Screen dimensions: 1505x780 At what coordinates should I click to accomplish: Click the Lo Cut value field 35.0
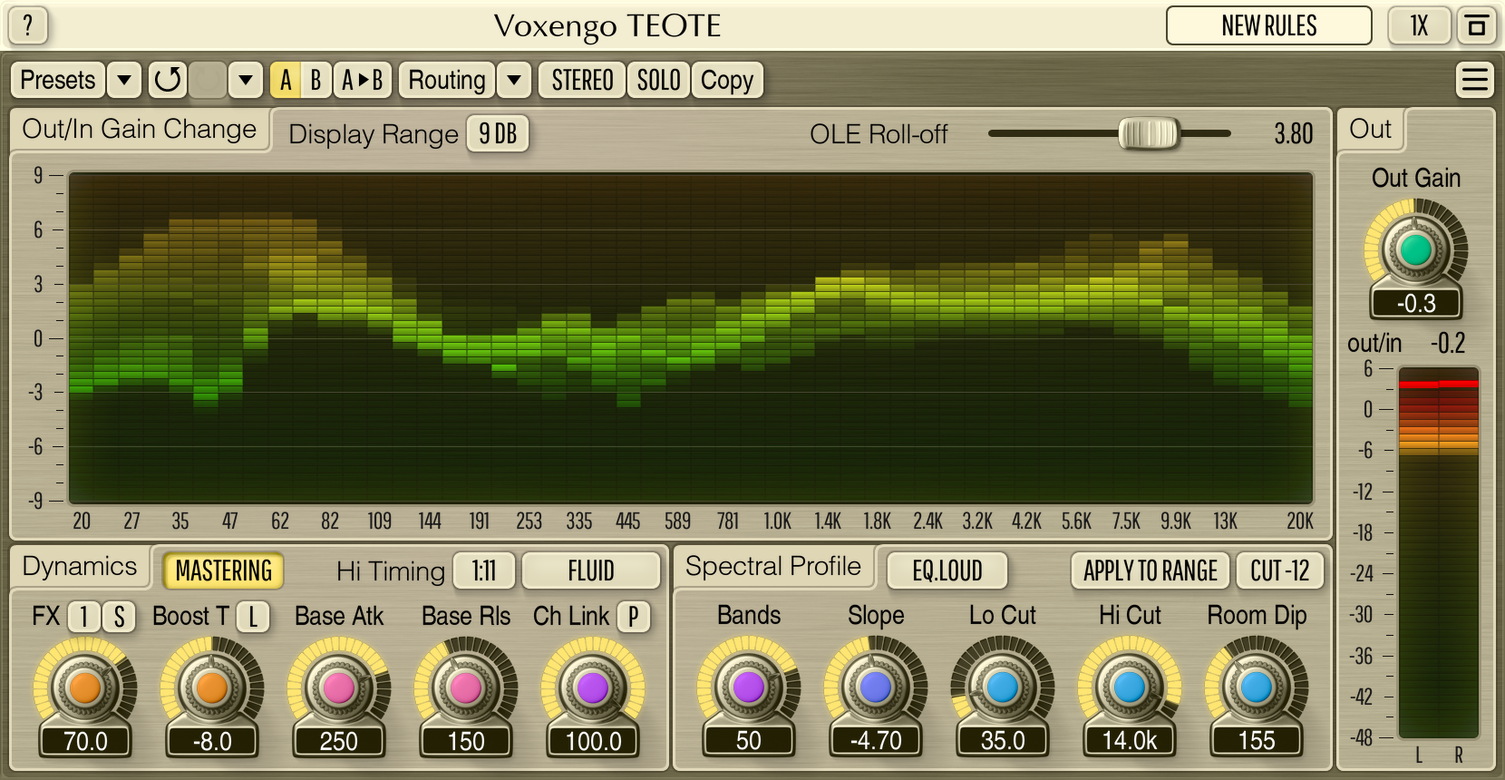[1003, 741]
